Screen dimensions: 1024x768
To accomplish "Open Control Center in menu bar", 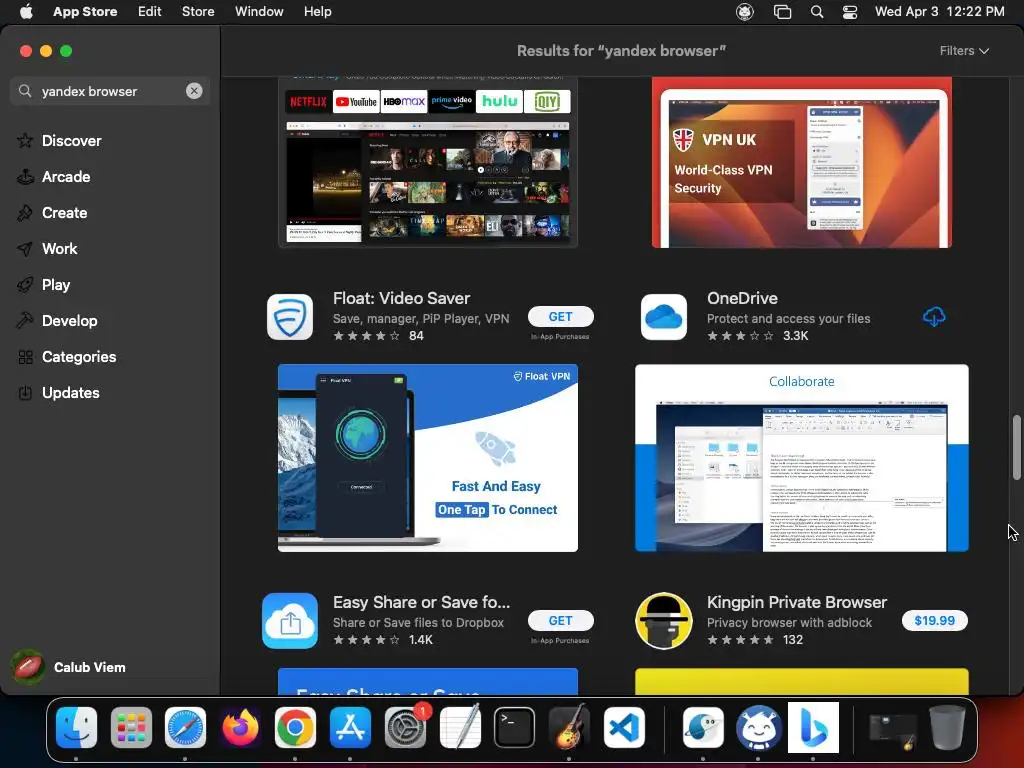I will point(850,12).
